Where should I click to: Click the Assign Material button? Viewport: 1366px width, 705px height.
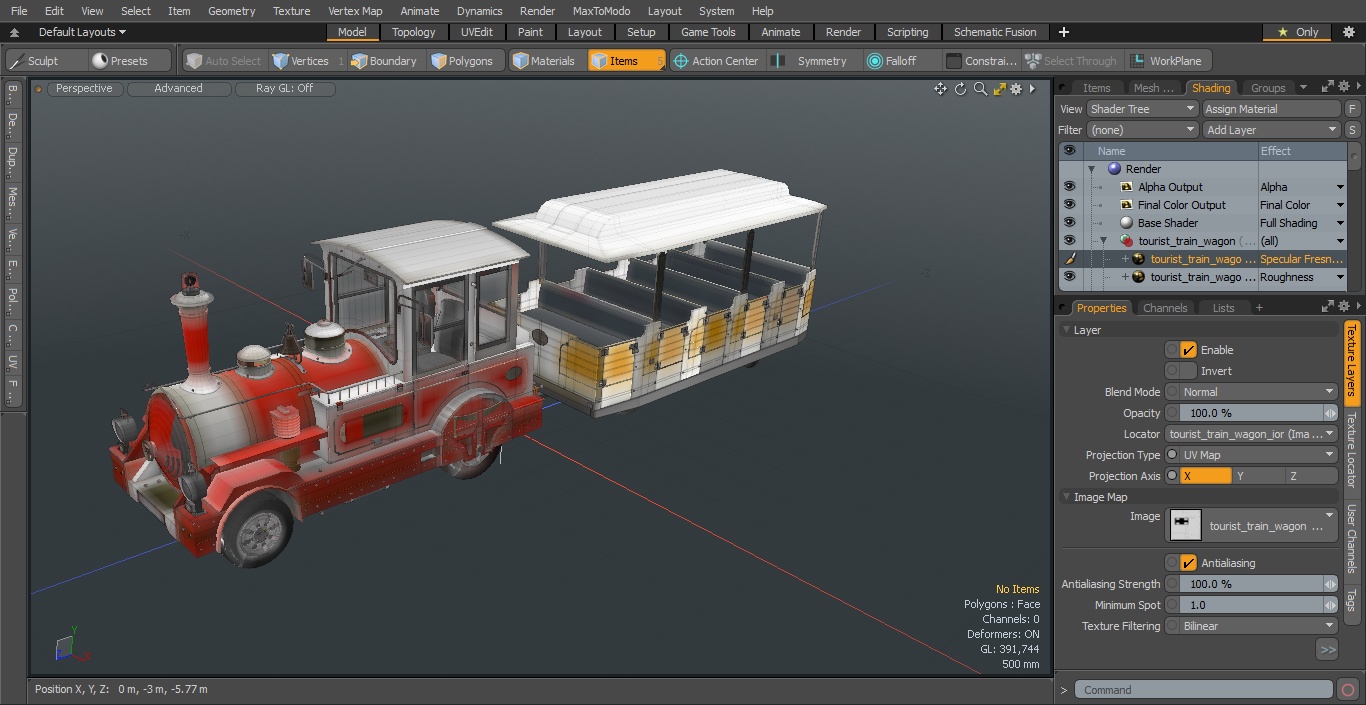pos(1271,109)
